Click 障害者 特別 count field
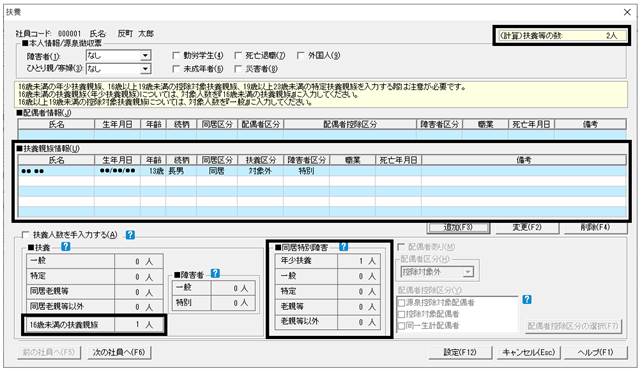Image resolution: width=642 pixels, height=371 pixels. point(233,303)
